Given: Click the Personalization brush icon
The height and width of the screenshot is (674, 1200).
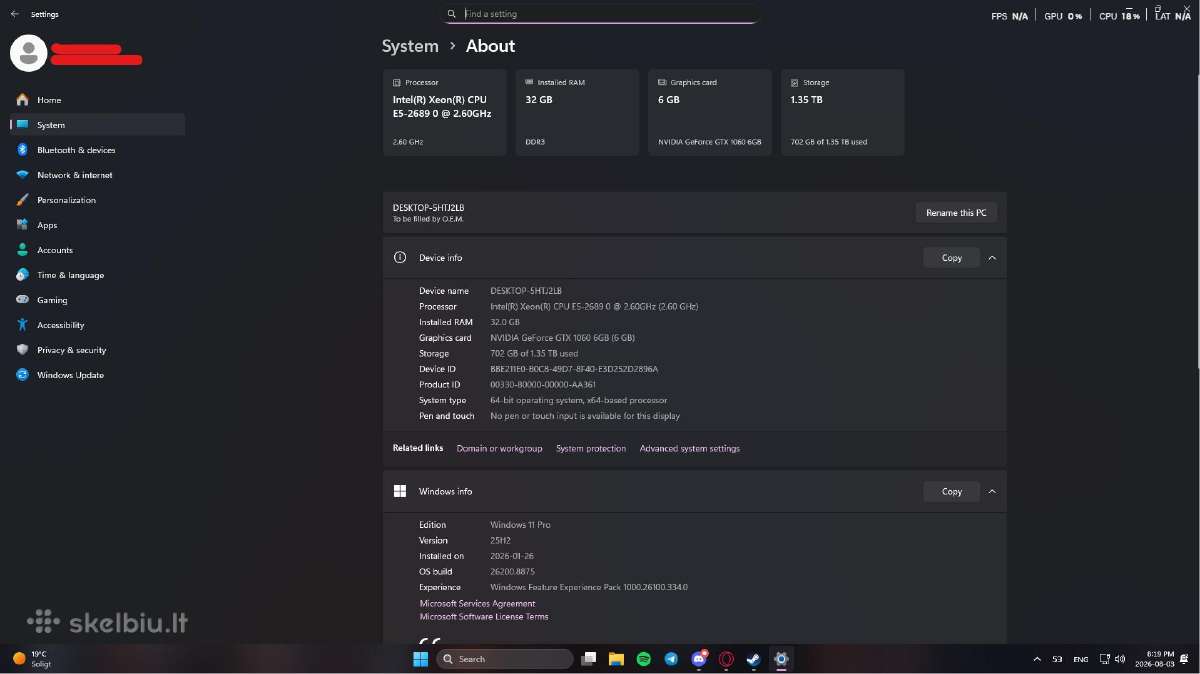Looking at the screenshot, I should point(22,200).
